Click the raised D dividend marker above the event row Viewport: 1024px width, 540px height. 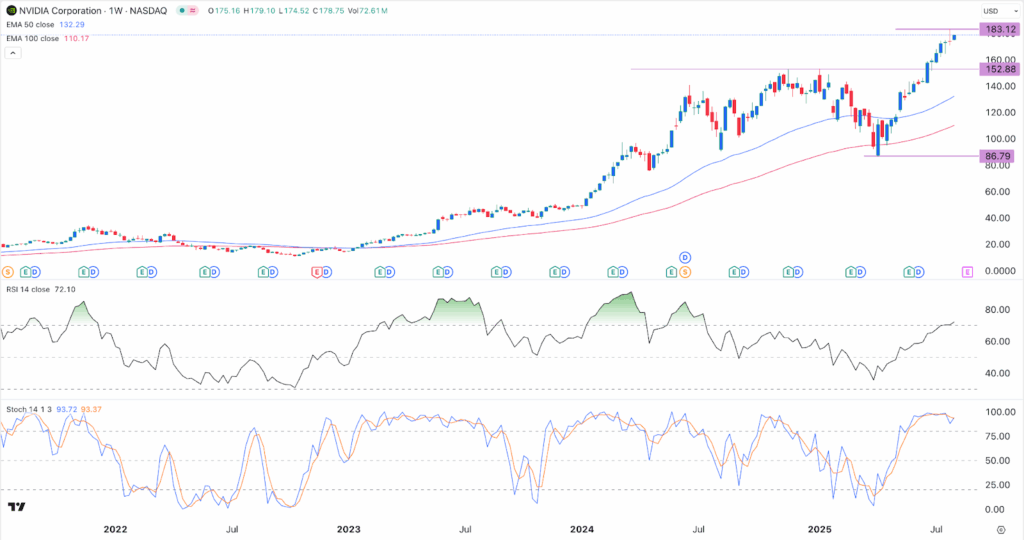coord(685,257)
